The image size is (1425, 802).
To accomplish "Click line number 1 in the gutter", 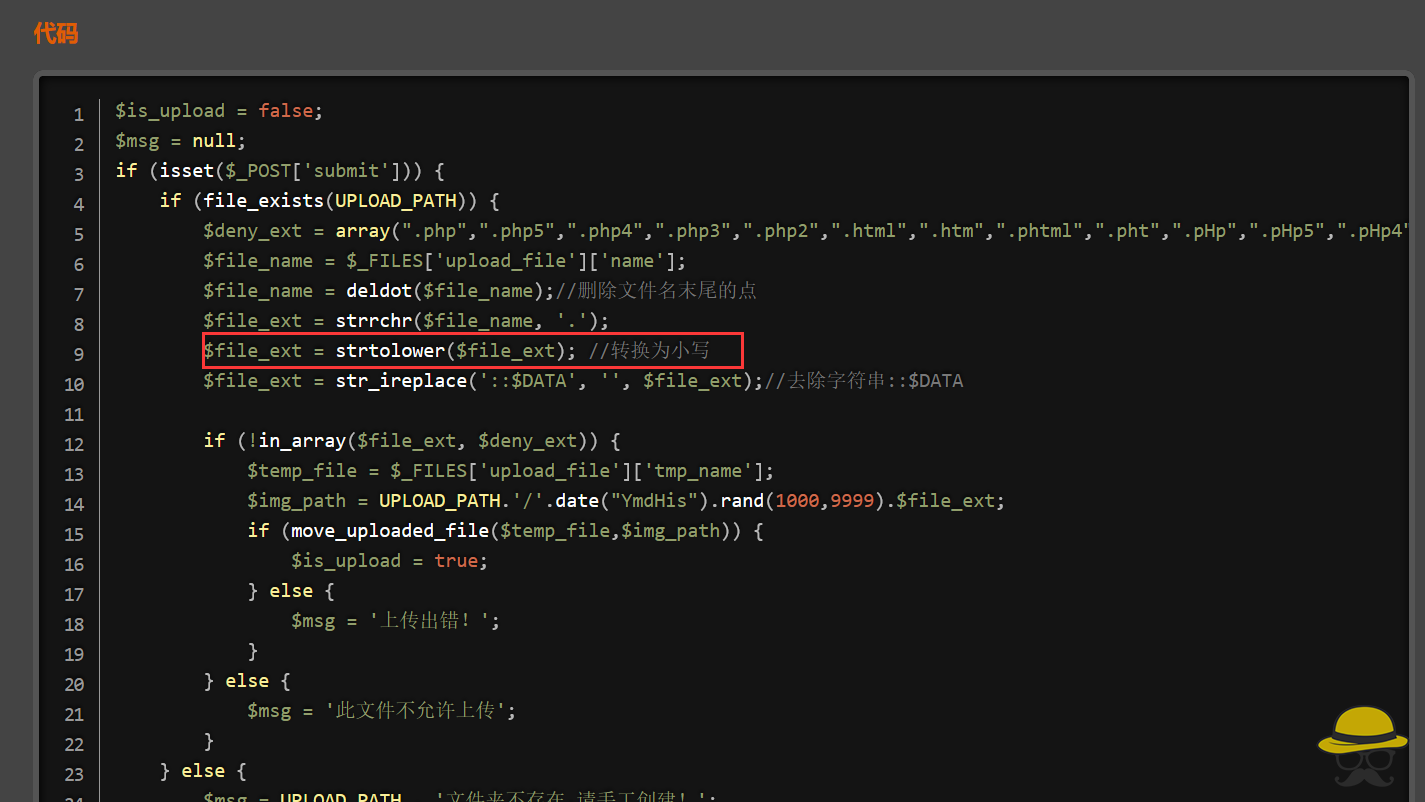I will pos(78,114).
